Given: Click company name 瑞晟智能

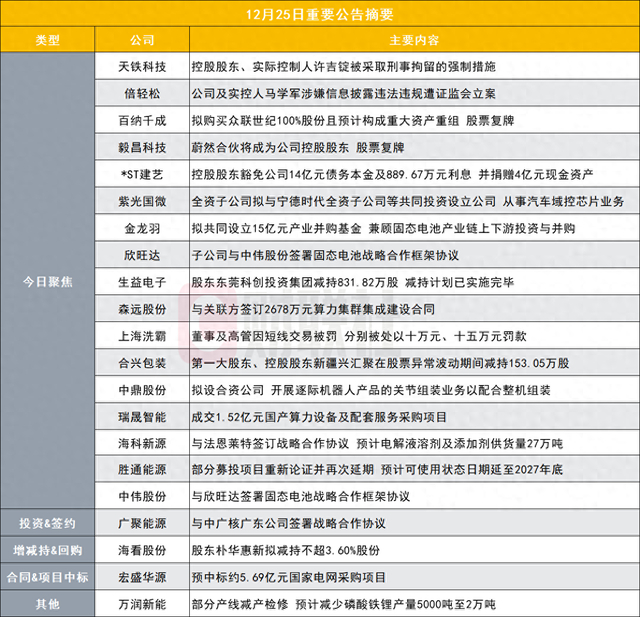Looking at the screenshot, I should (142, 417).
